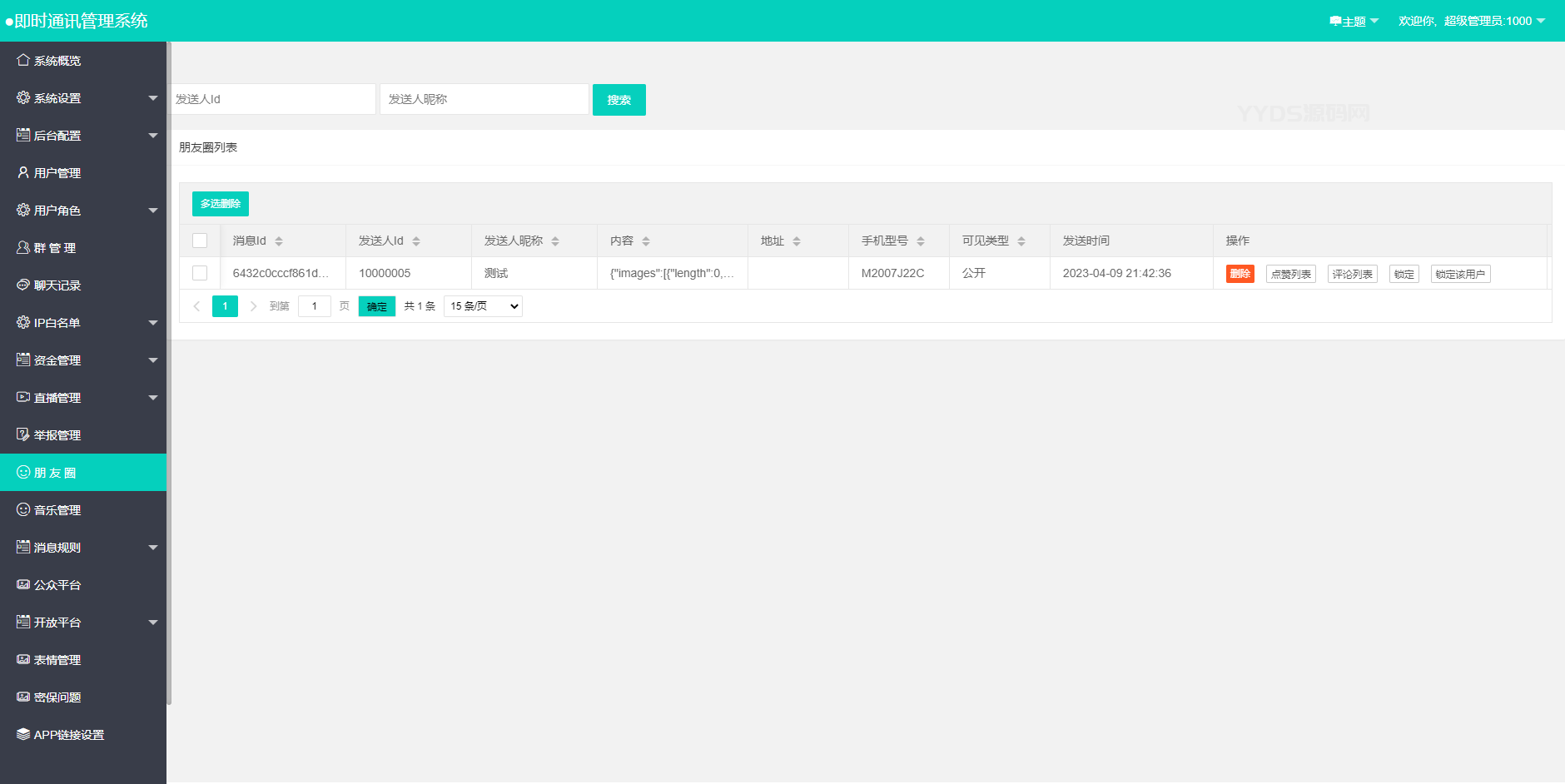Check the checkbox for message 6432c0cccf861d

tap(200, 272)
